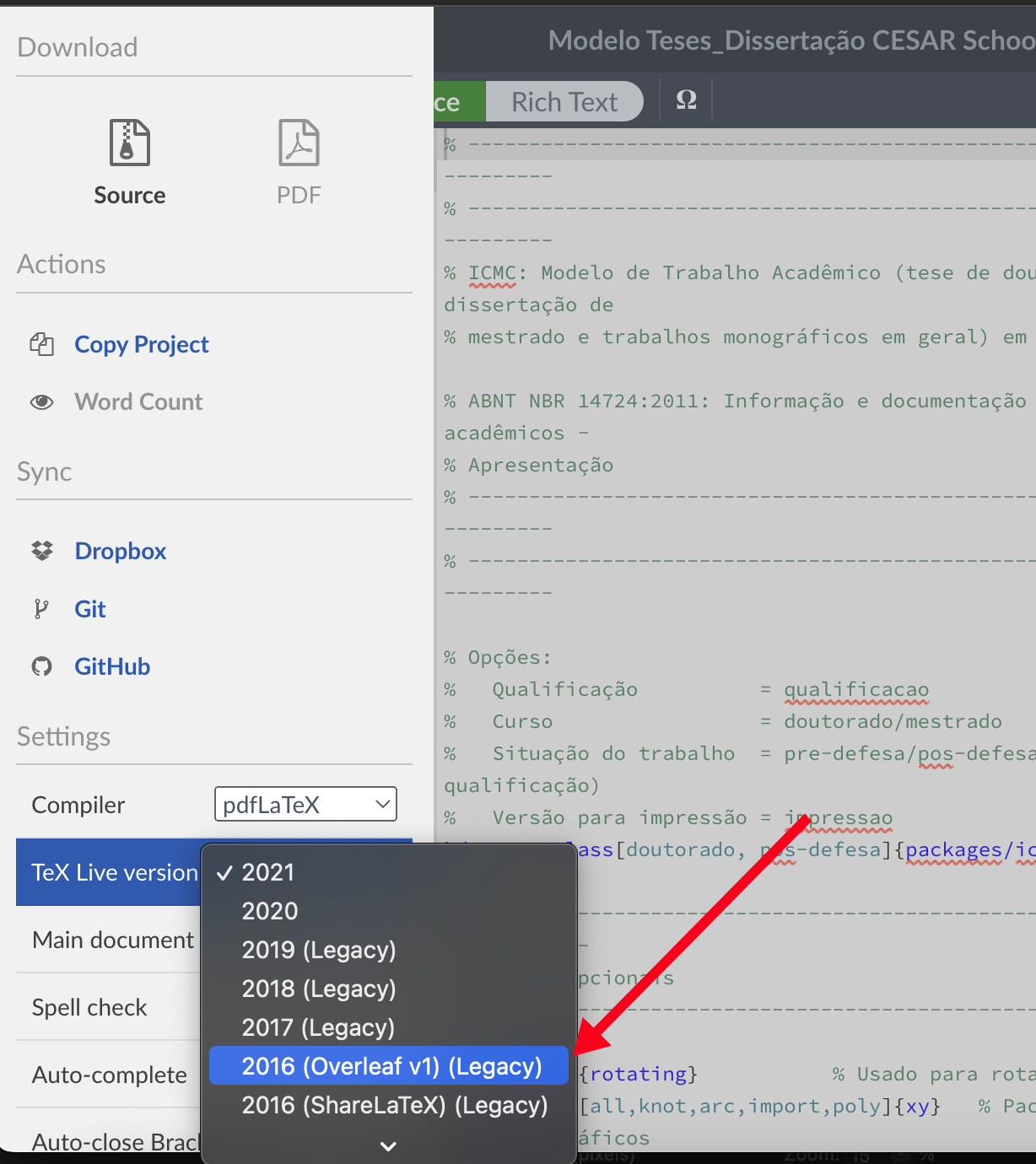
Task: Insert symbol with the Omega button
Action: click(686, 100)
